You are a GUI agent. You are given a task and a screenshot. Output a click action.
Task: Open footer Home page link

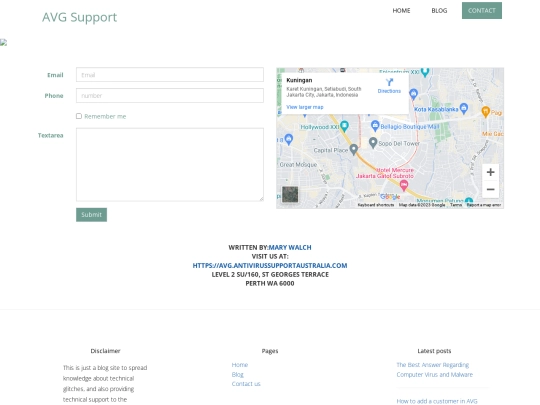[240, 365]
